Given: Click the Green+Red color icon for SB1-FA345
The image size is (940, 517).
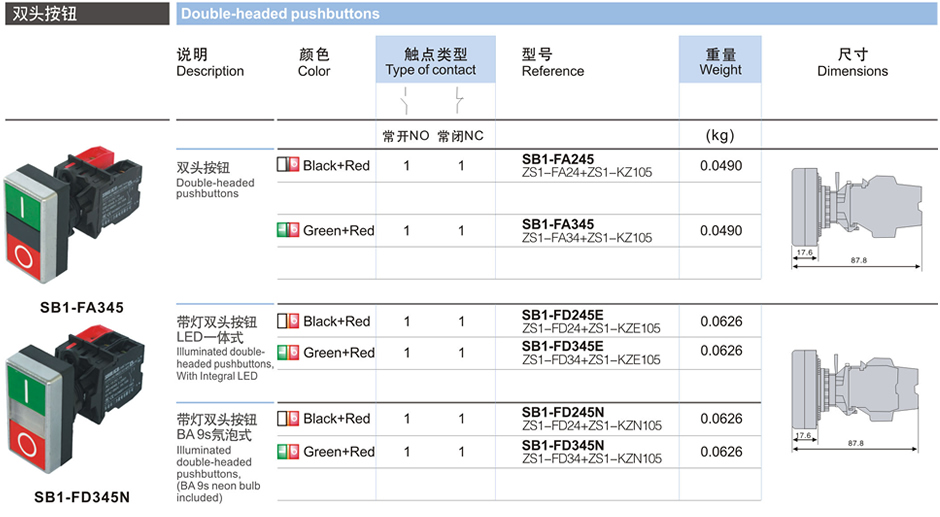Looking at the screenshot, I should (x=288, y=230).
